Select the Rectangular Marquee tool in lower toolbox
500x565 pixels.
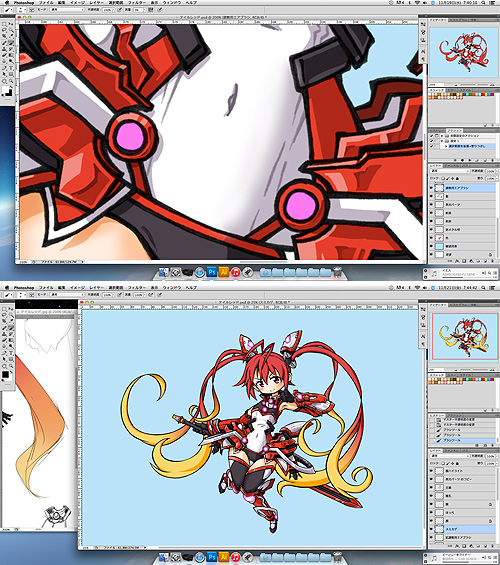coord(4,309)
